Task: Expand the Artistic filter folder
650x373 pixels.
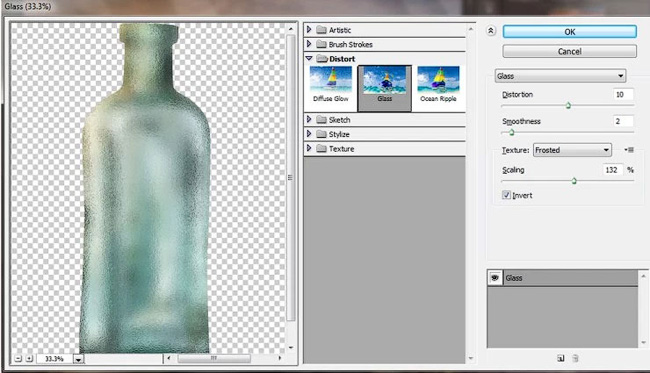Action: click(x=309, y=29)
